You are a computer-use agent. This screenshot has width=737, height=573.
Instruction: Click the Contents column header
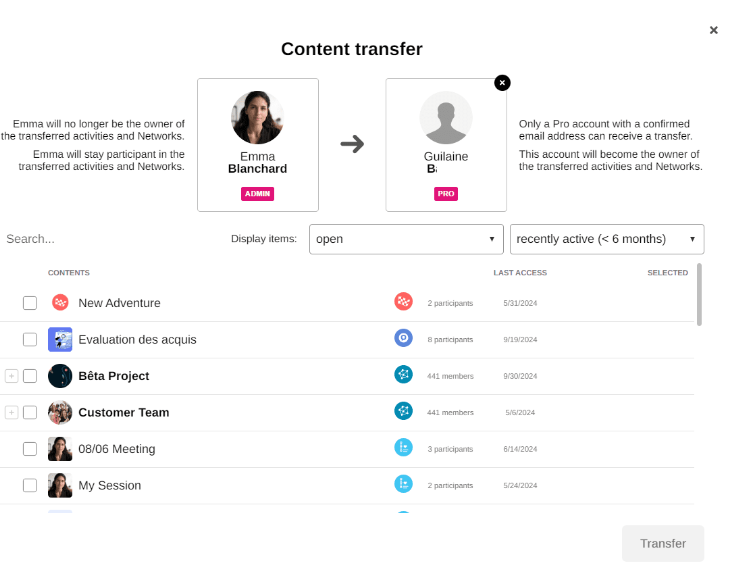tap(69, 273)
